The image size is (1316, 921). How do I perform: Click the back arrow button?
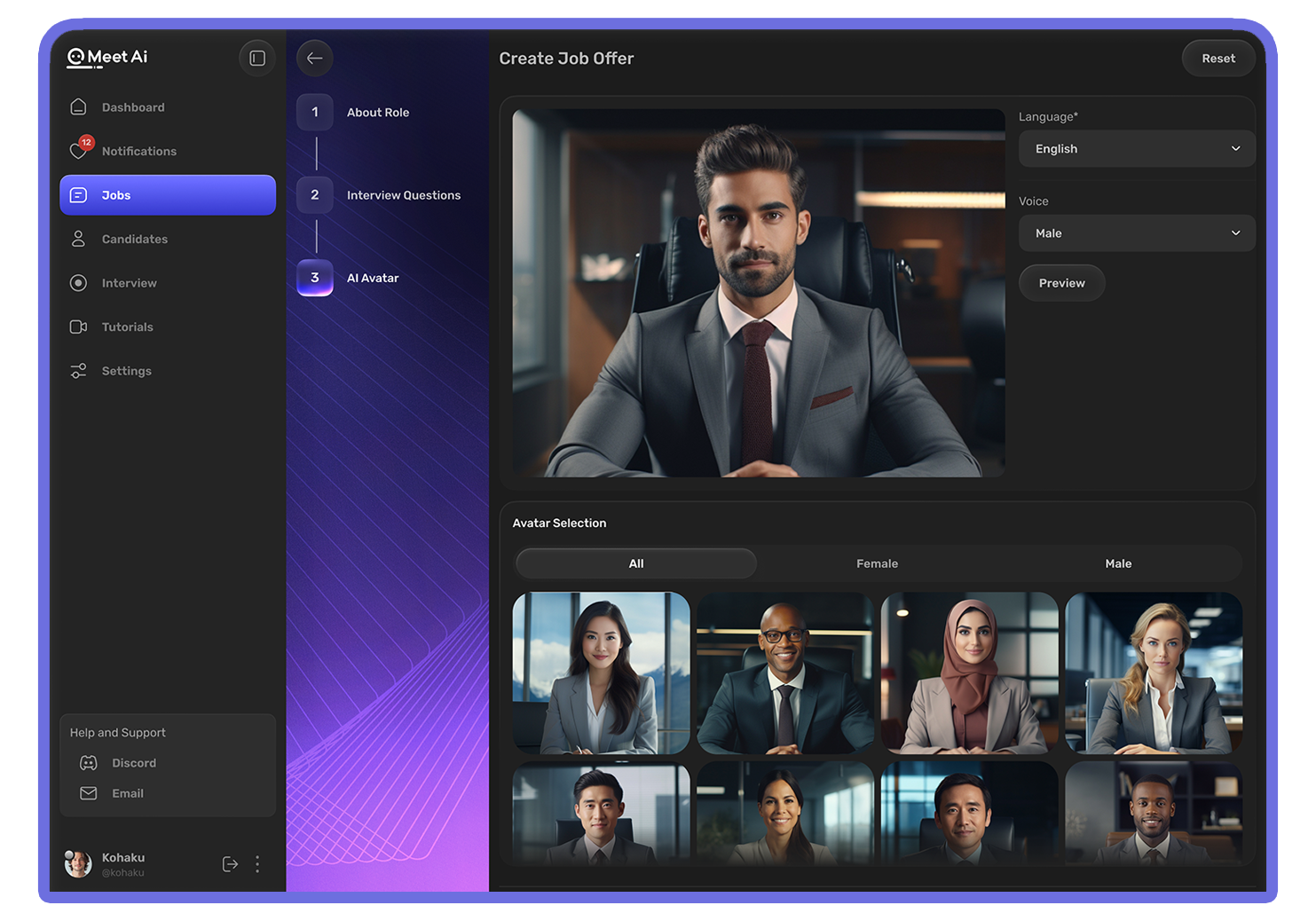314,59
